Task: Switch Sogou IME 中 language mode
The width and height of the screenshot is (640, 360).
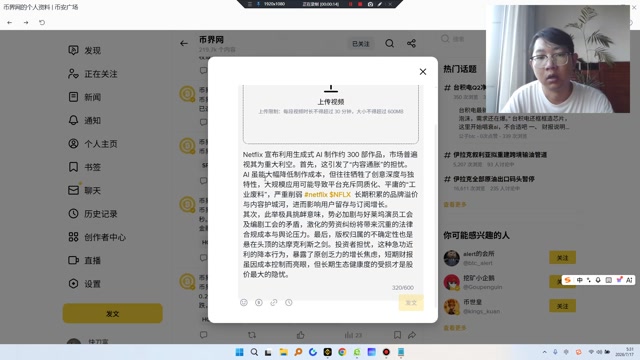Action: click(580, 280)
